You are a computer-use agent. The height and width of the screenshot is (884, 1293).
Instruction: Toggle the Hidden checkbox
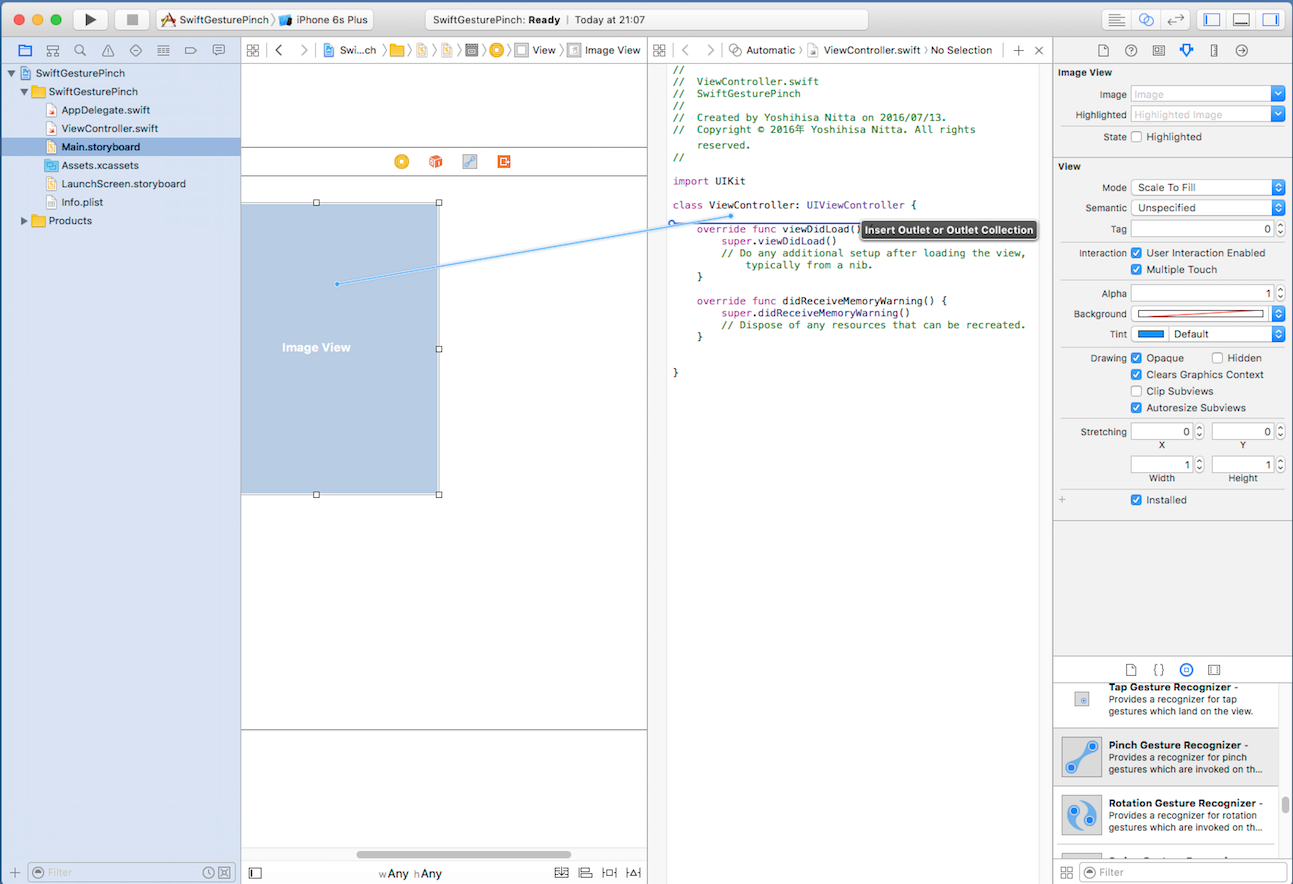(1217, 358)
